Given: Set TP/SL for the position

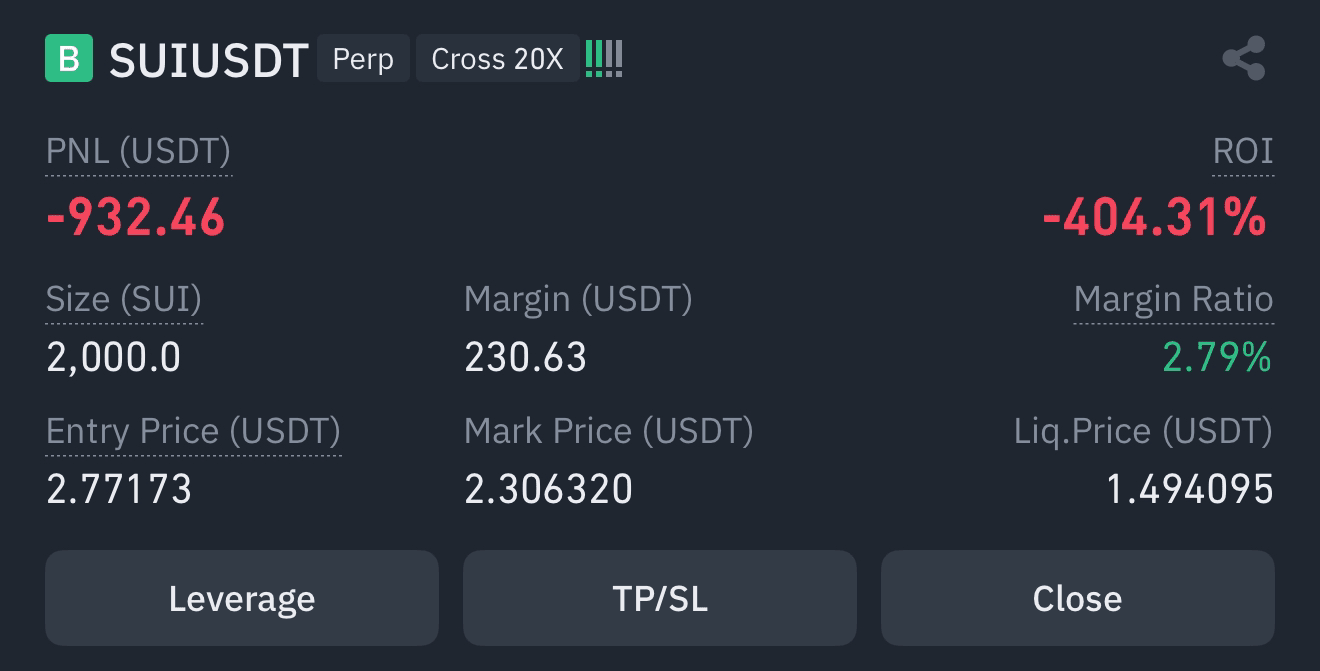Looking at the screenshot, I should (x=660, y=598).
